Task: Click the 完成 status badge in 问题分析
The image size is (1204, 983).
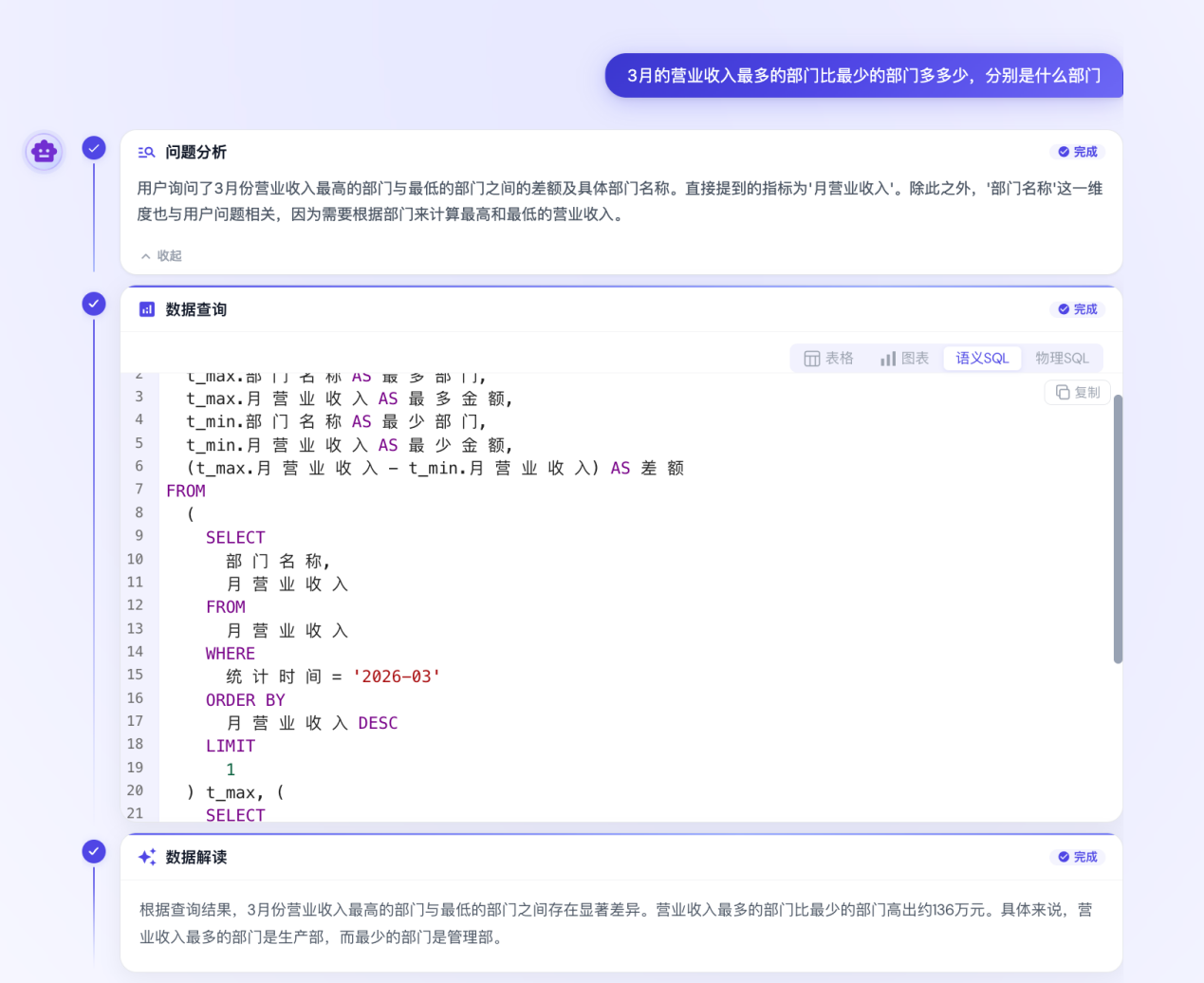Action: (1078, 152)
